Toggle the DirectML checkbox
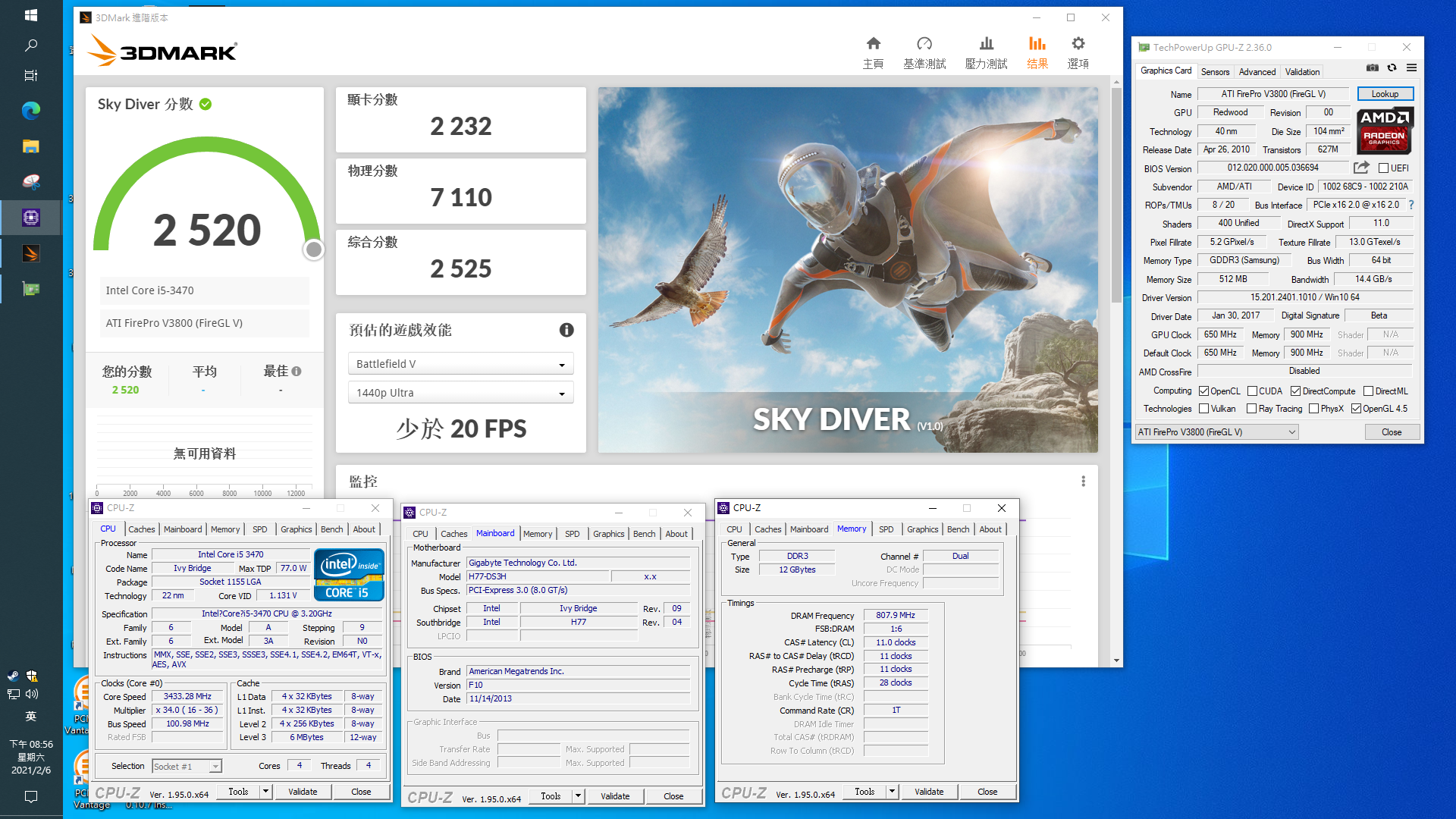The image size is (1456, 819). coord(1368,391)
